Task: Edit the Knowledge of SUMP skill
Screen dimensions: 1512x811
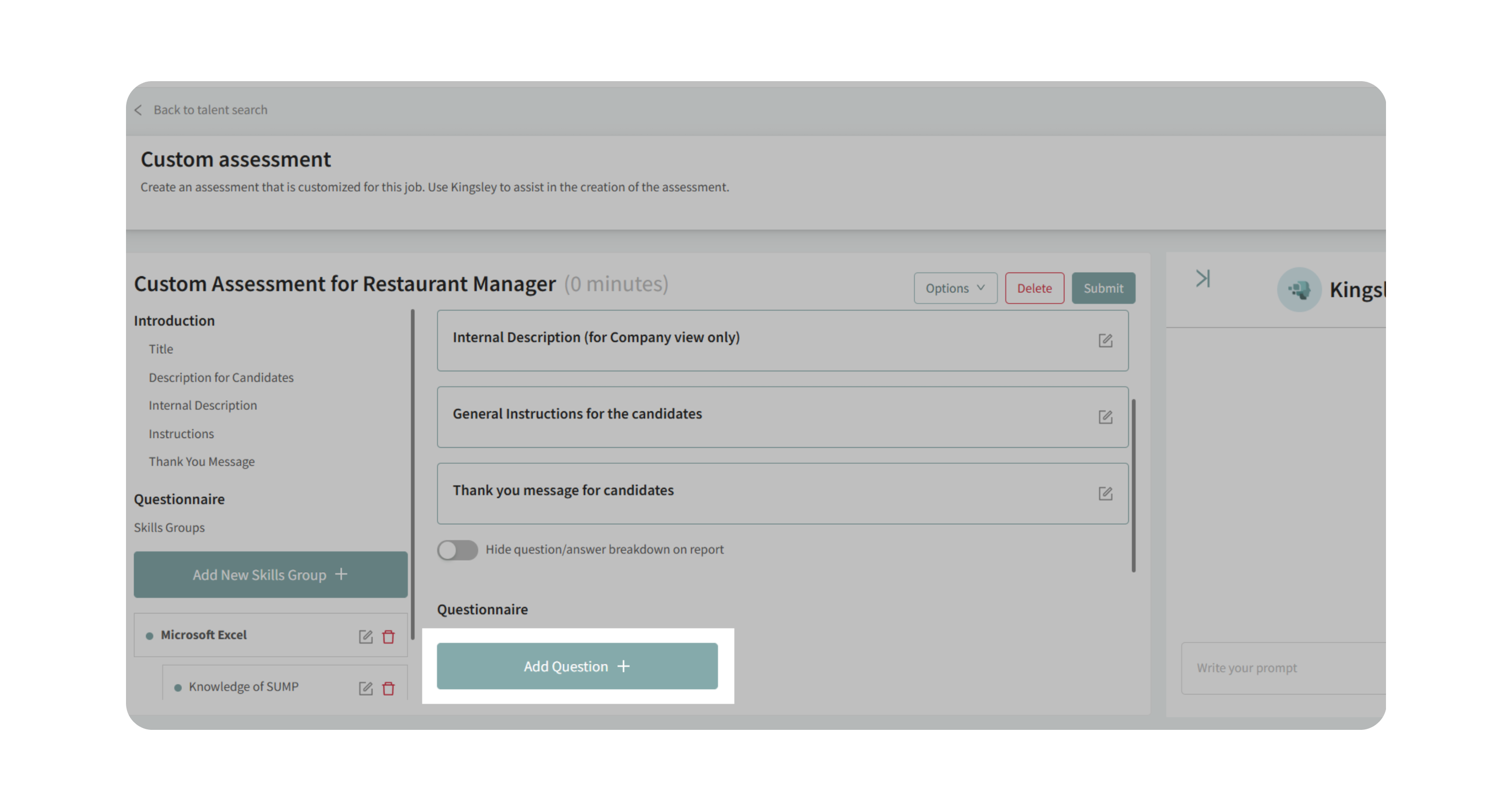Action: click(x=365, y=689)
